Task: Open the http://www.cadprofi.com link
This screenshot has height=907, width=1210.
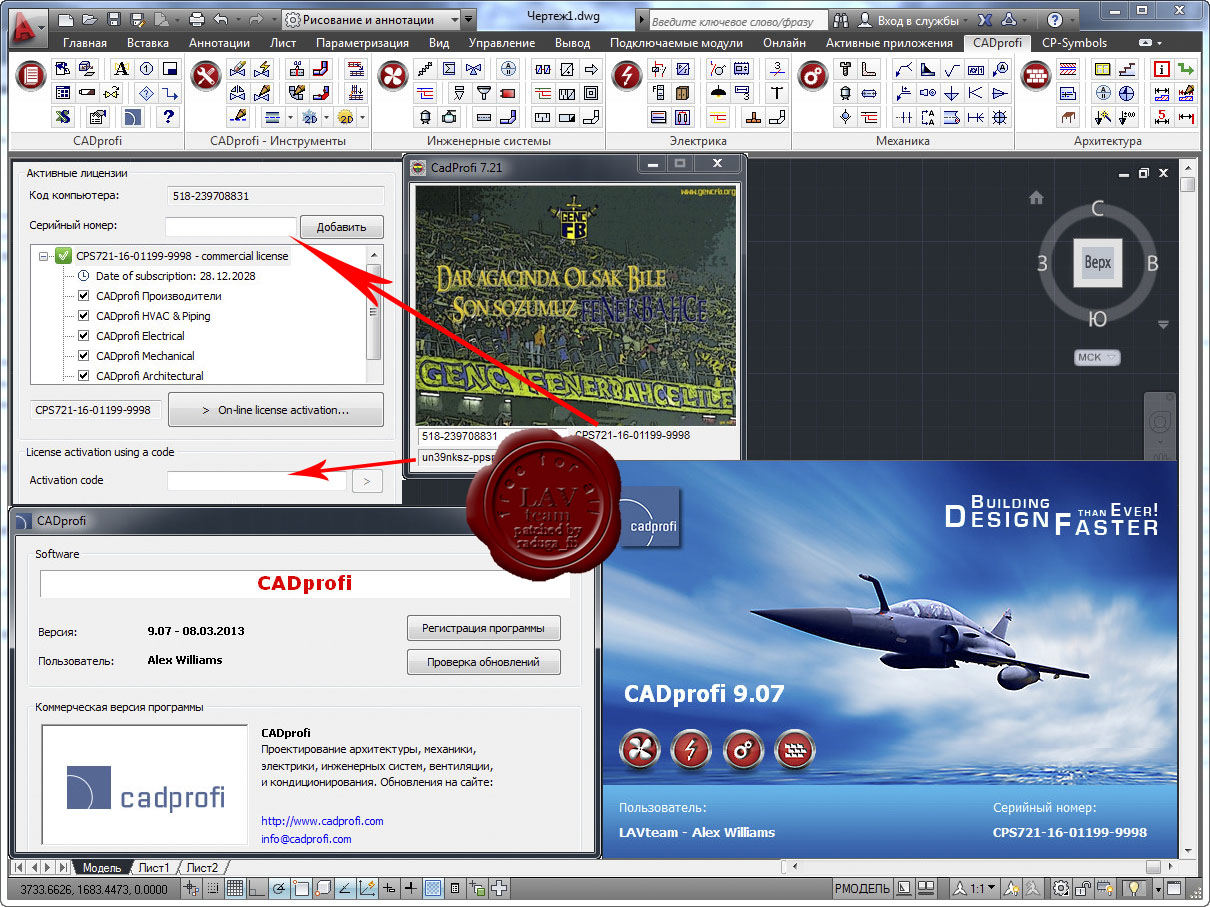Action: (x=322, y=821)
